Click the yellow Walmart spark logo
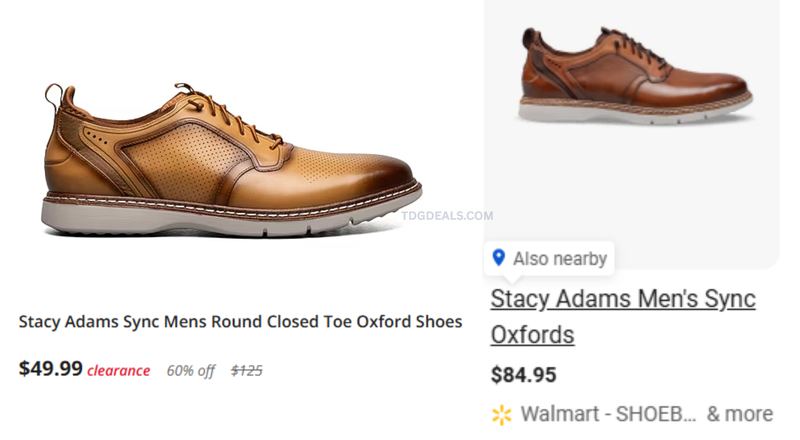 pyautogui.click(x=502, y=414)
